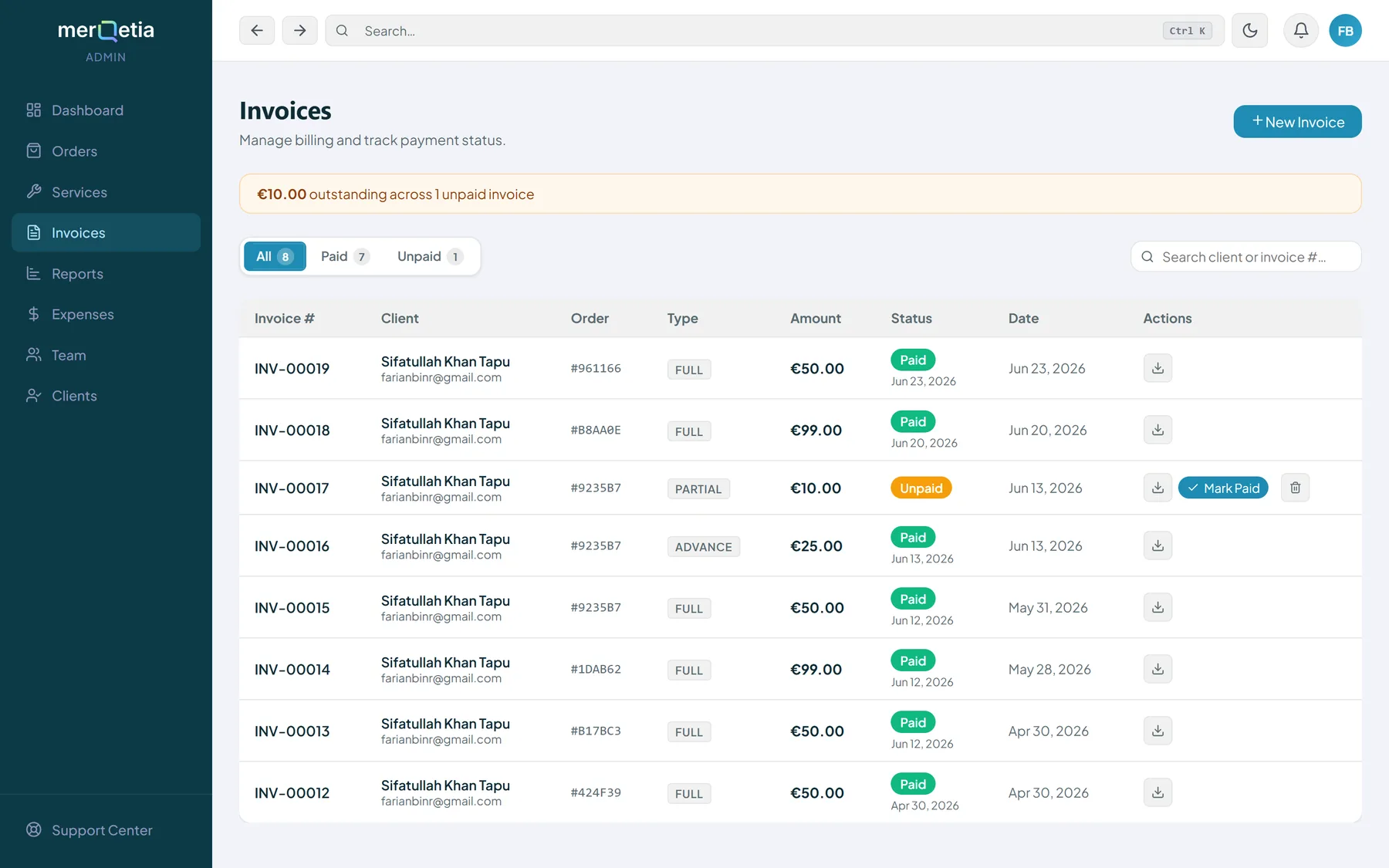This screenshot has width=1389, height=868.
Task: Go to Orders page
Action: pos(106,151)
